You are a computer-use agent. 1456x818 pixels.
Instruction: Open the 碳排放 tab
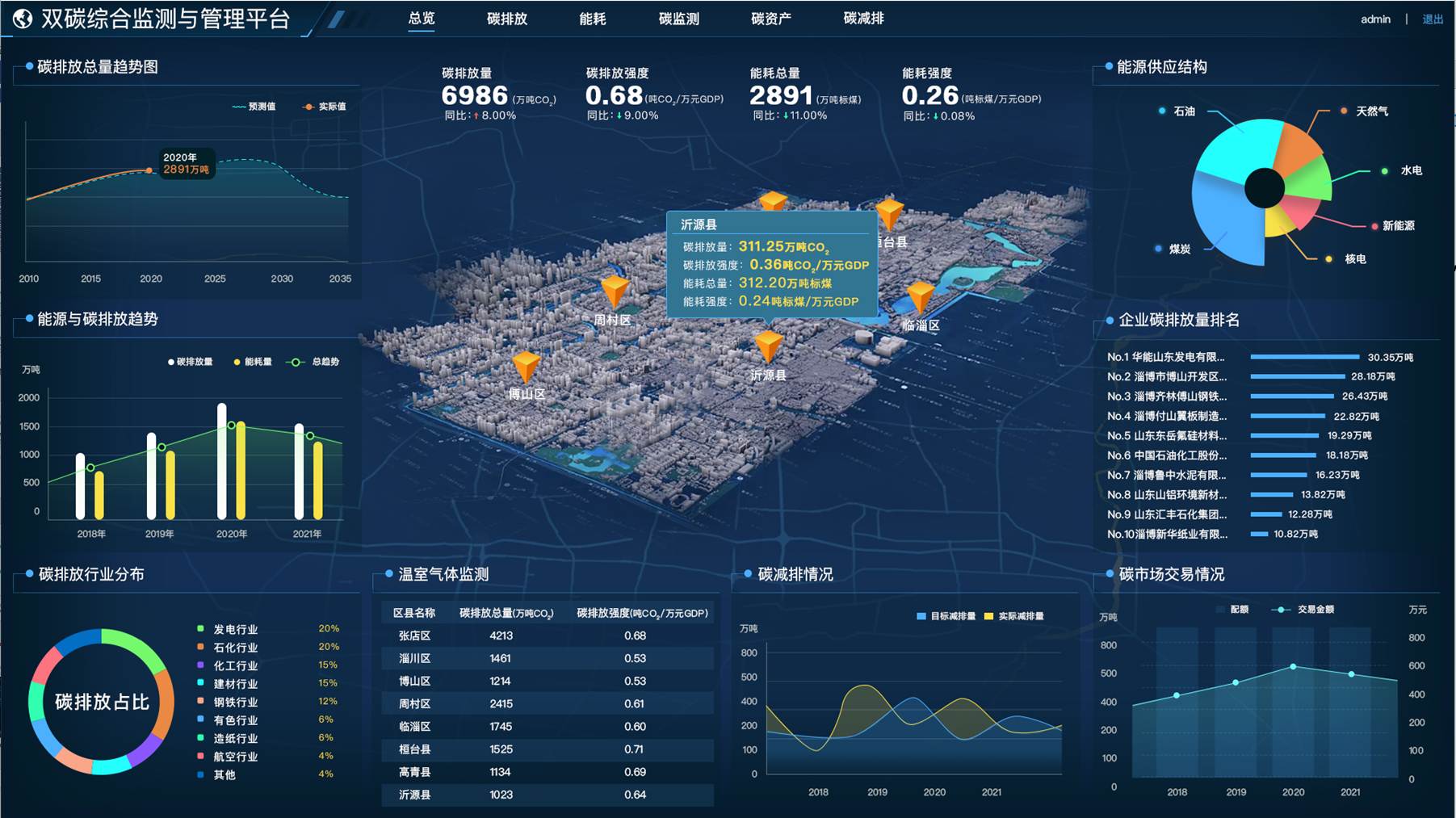coord(507,19)
